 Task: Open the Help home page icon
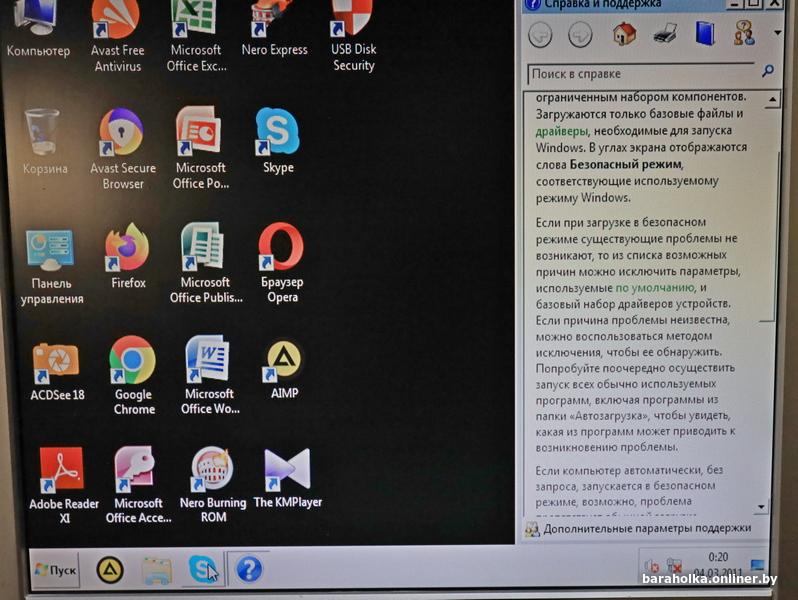pos(624,34)
